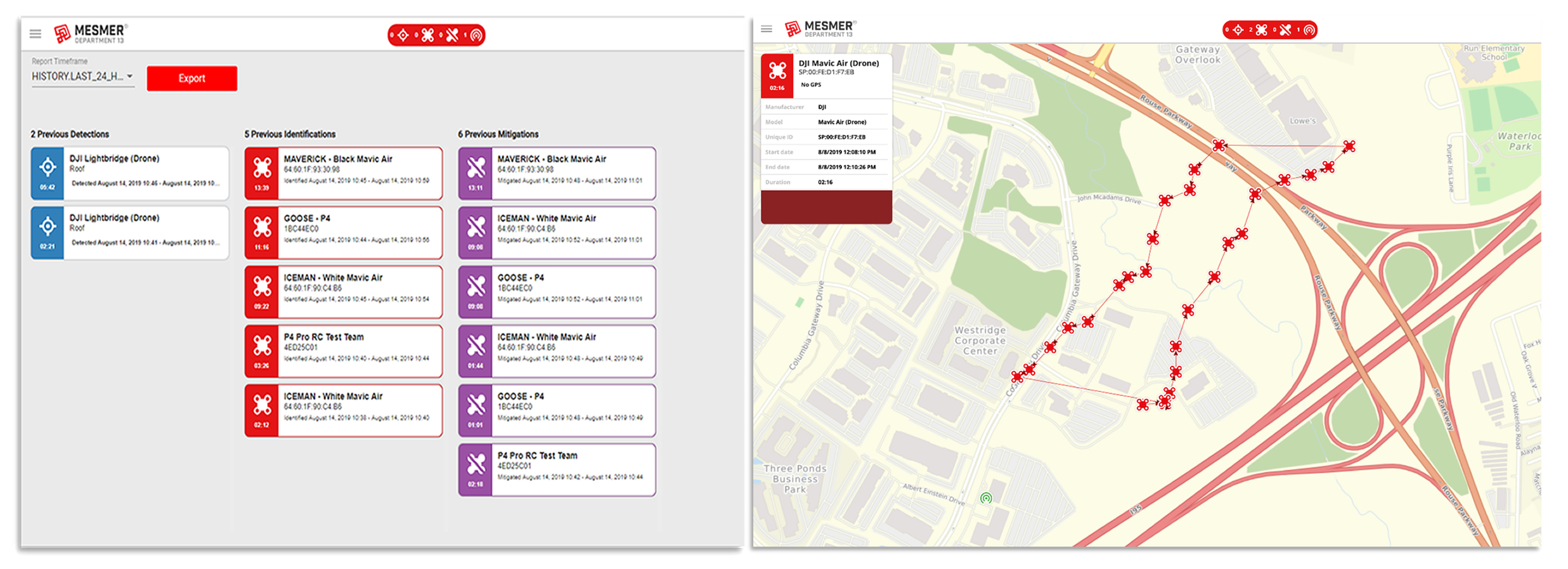
Task: Click 'Gateway Overlook' label on the map
Action: [x=1197, y=55]
